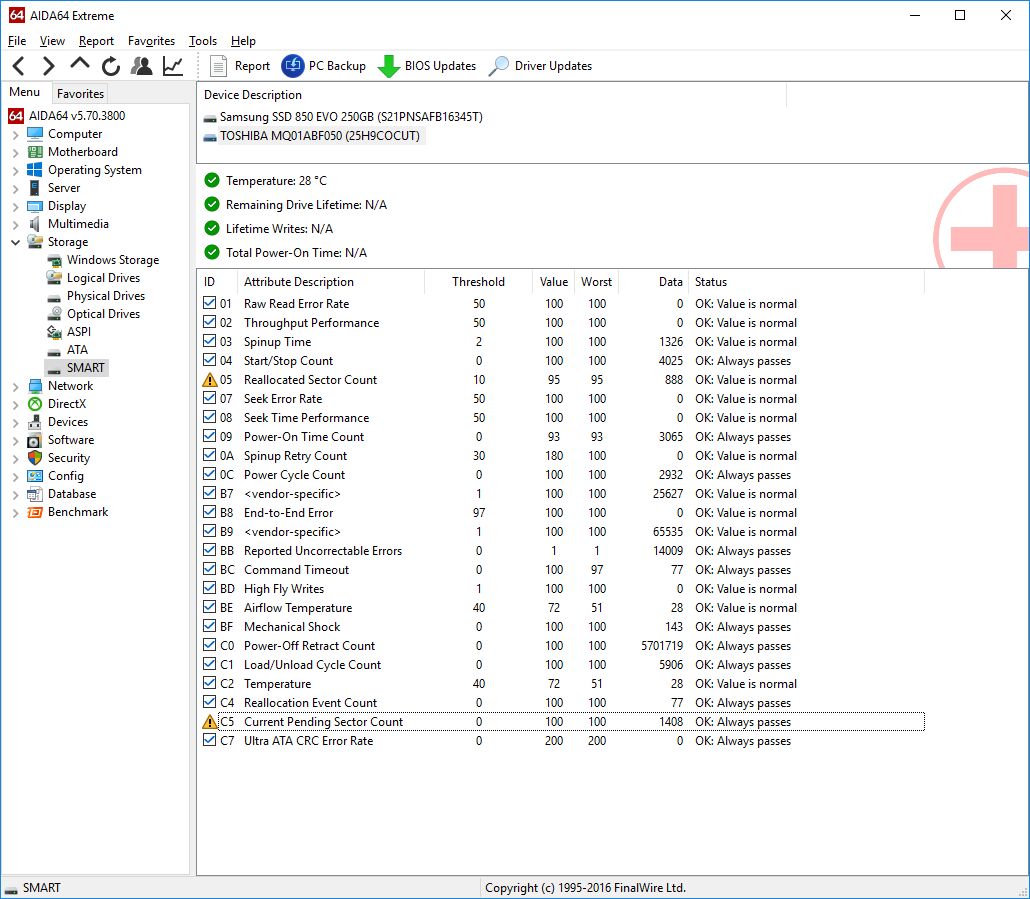Expand the Software tree node
This screenshot has width=1030, height=899.
pyautogui.click(x=15, y=441)
